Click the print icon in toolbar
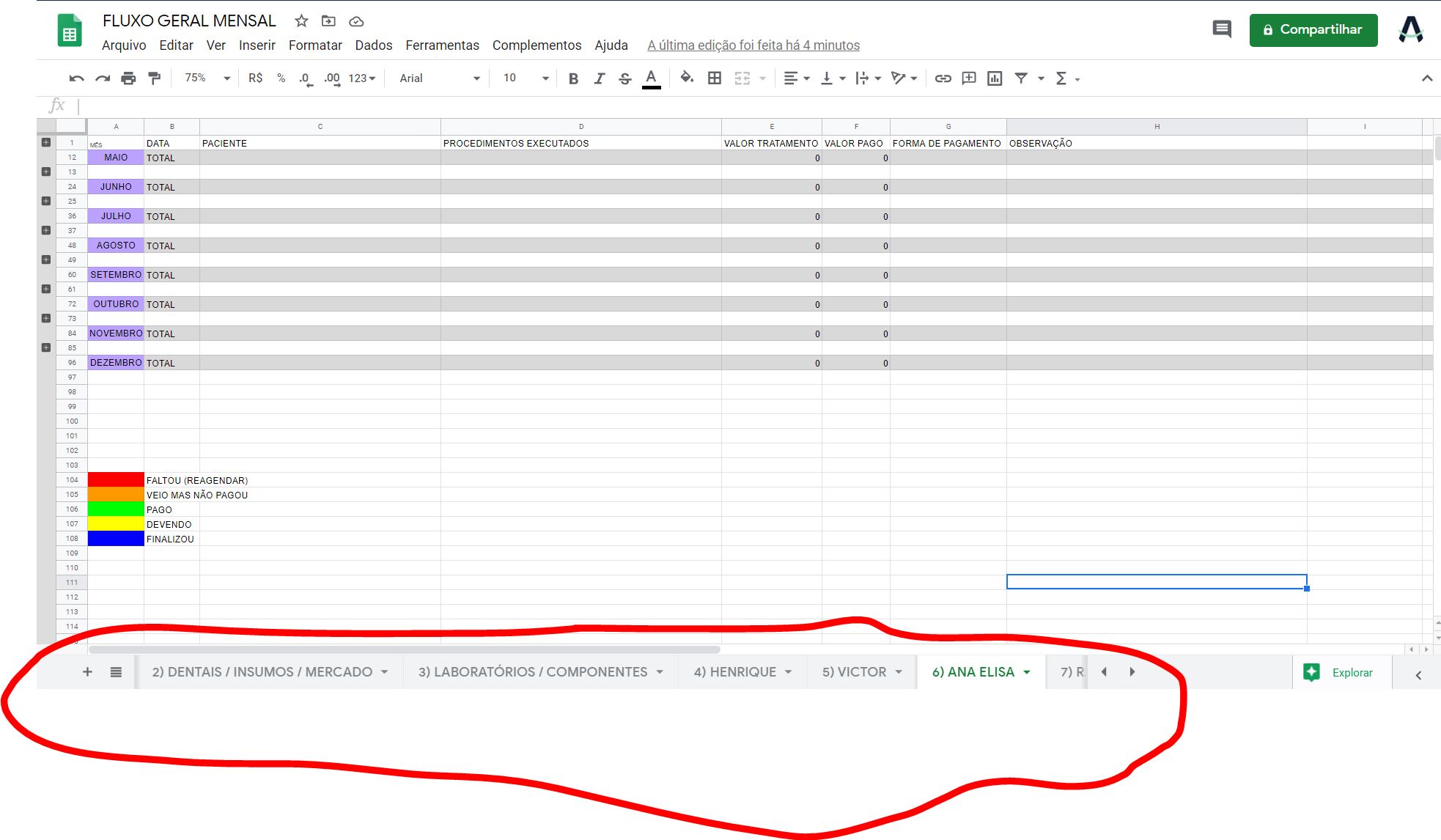The height and width of the screenshot is (840, 1441). pyautogui.click(x=128, y=78)
